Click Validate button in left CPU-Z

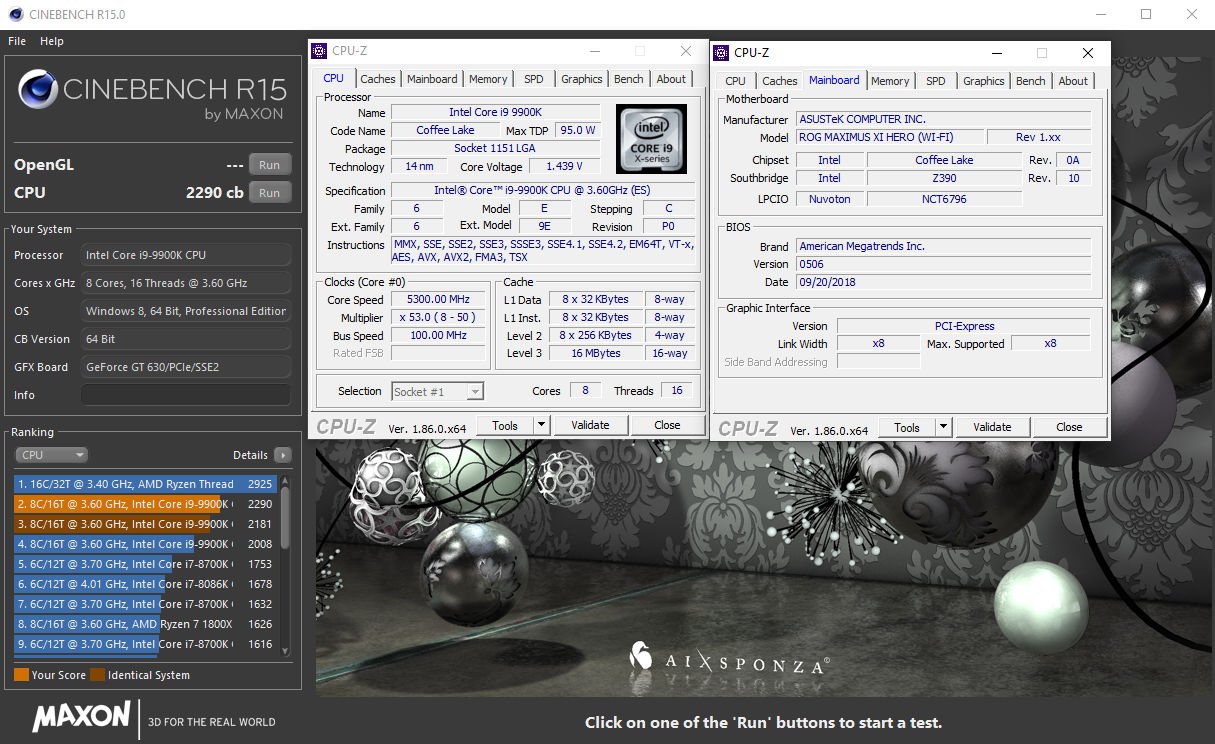tap(590, 425)
